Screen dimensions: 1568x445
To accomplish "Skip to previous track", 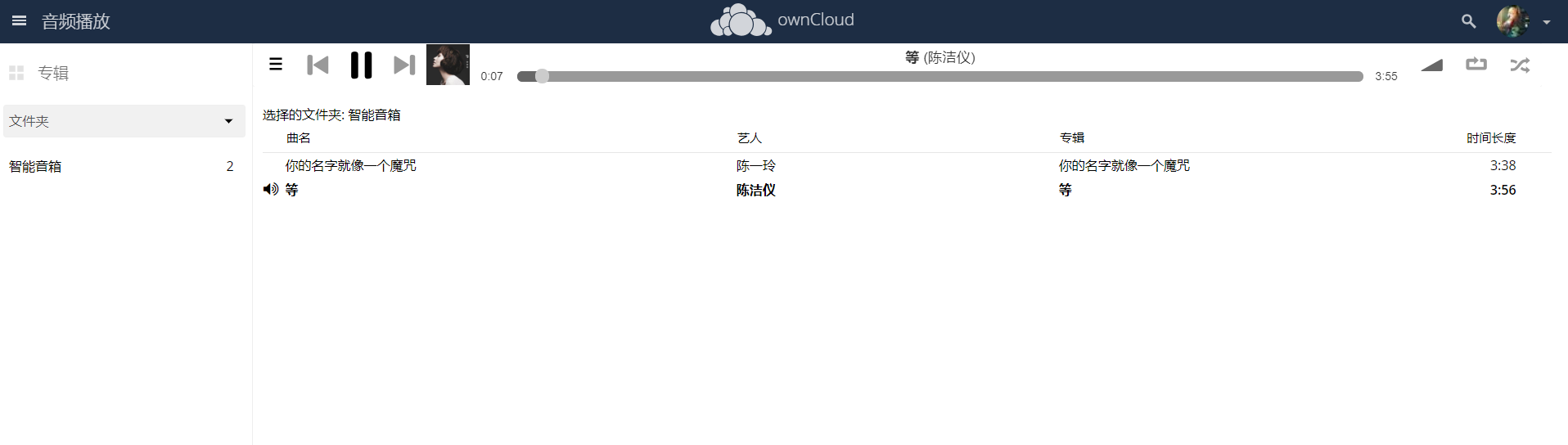I will (x=318, y=65).
